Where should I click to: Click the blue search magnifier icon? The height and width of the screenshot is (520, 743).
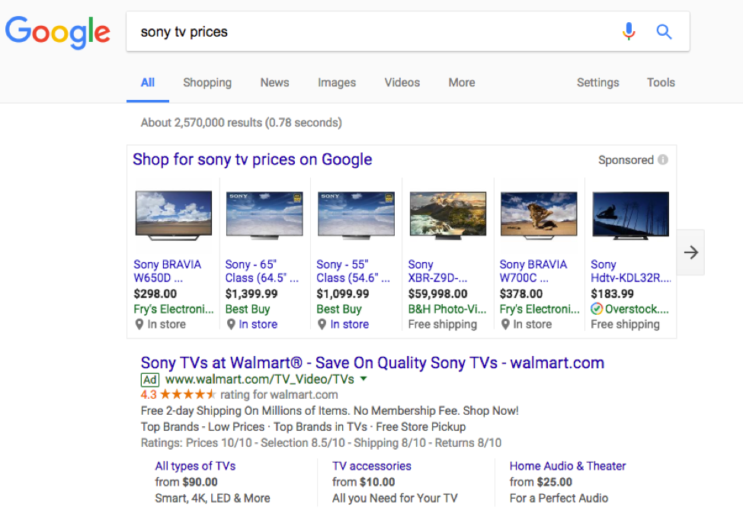664,32
